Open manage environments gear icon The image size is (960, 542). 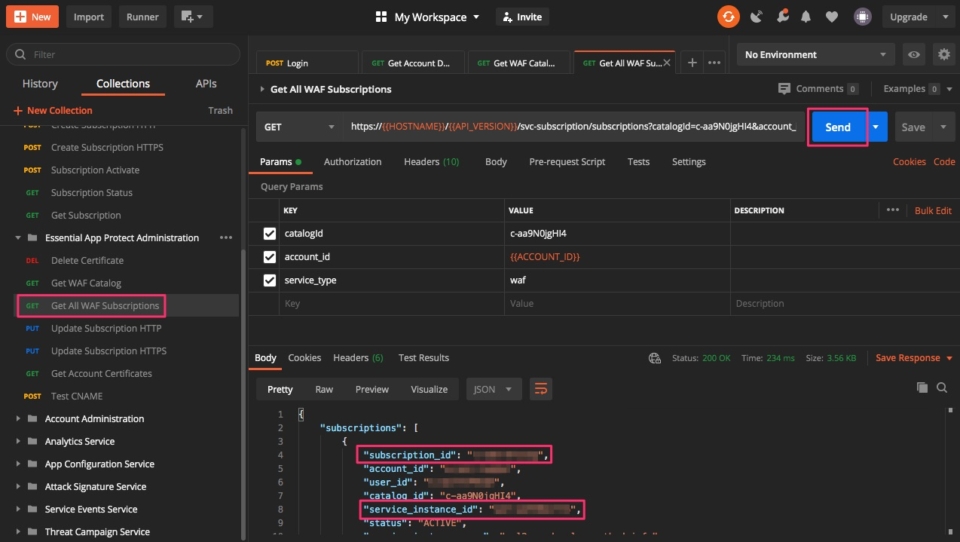pos(944,55)
